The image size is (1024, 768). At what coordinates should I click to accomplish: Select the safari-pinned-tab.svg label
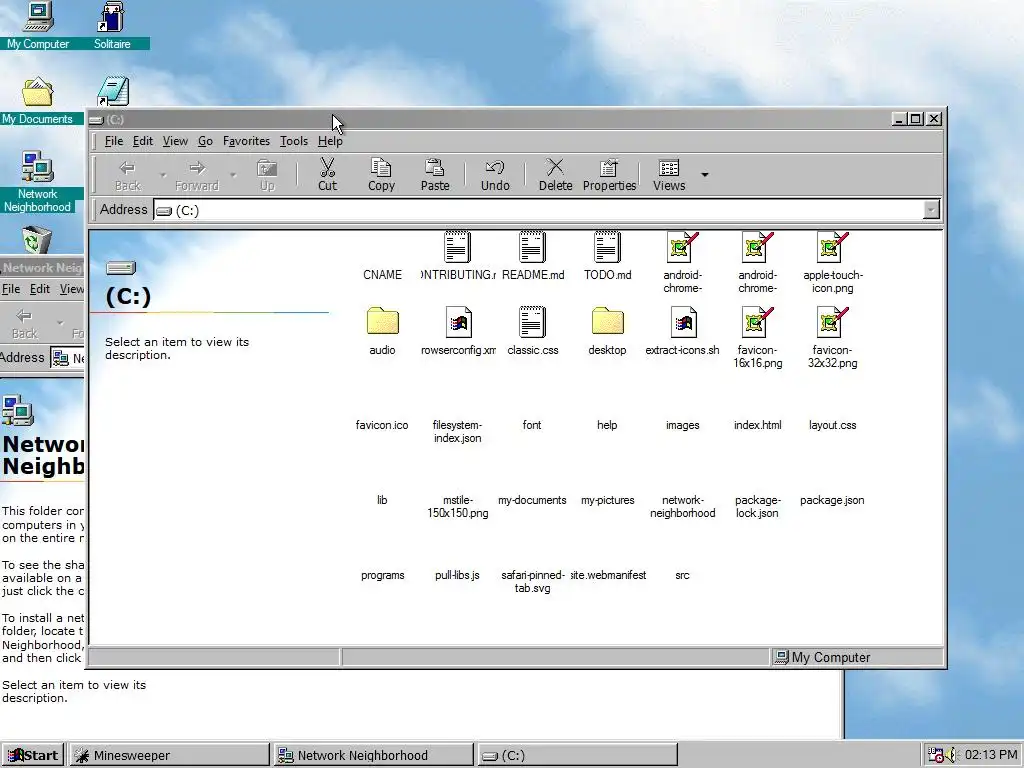point(532,582)
